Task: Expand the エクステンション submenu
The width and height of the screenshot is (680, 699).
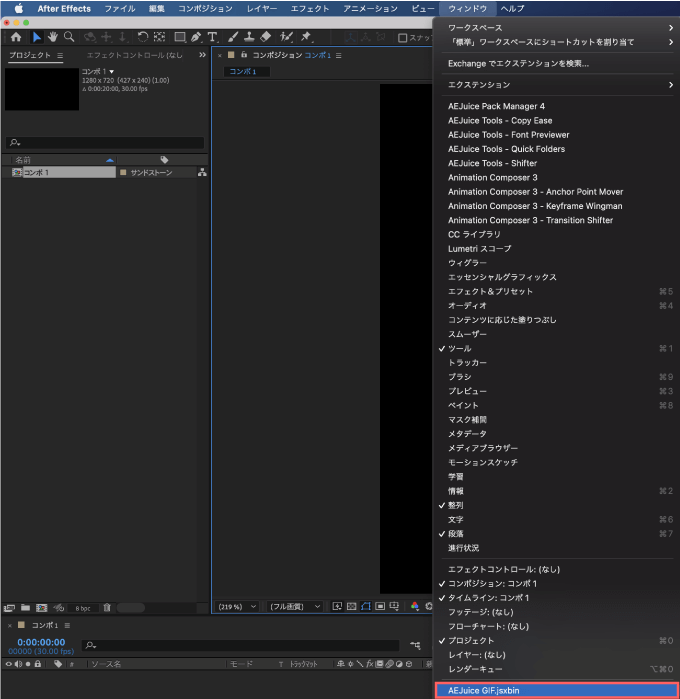Action: click(557, 85)
